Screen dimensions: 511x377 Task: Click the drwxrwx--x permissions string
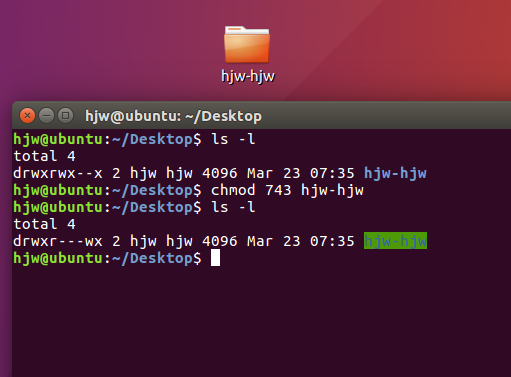(58, 173)
